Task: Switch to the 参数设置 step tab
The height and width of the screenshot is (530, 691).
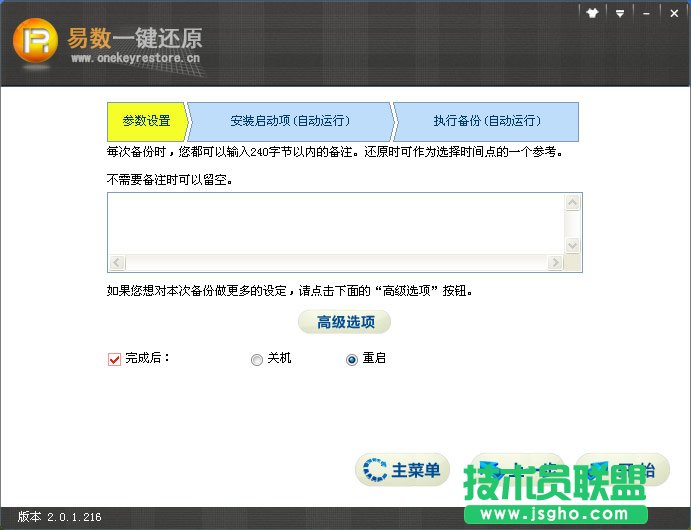Action: pyautogui.click(x=146, y=121)
